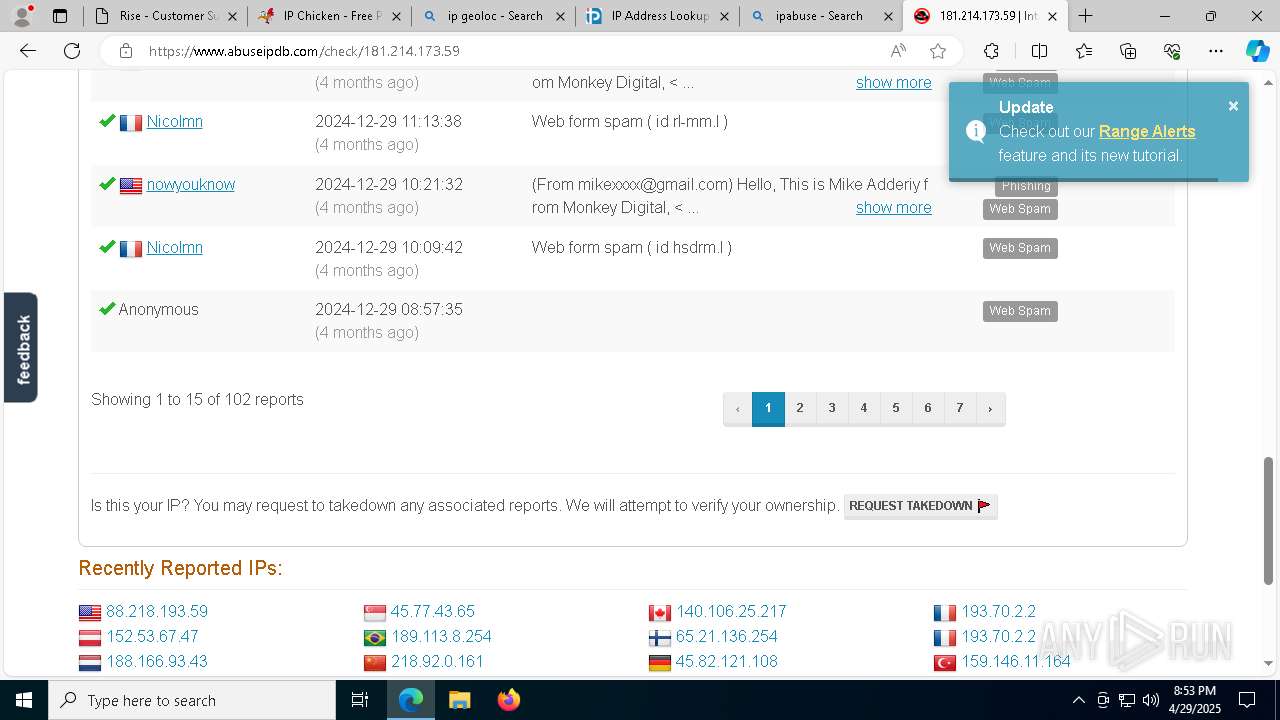Open Nicolmn reporter from 11:13:38 report
The image size is (1280, 720).
coord(174,121)
